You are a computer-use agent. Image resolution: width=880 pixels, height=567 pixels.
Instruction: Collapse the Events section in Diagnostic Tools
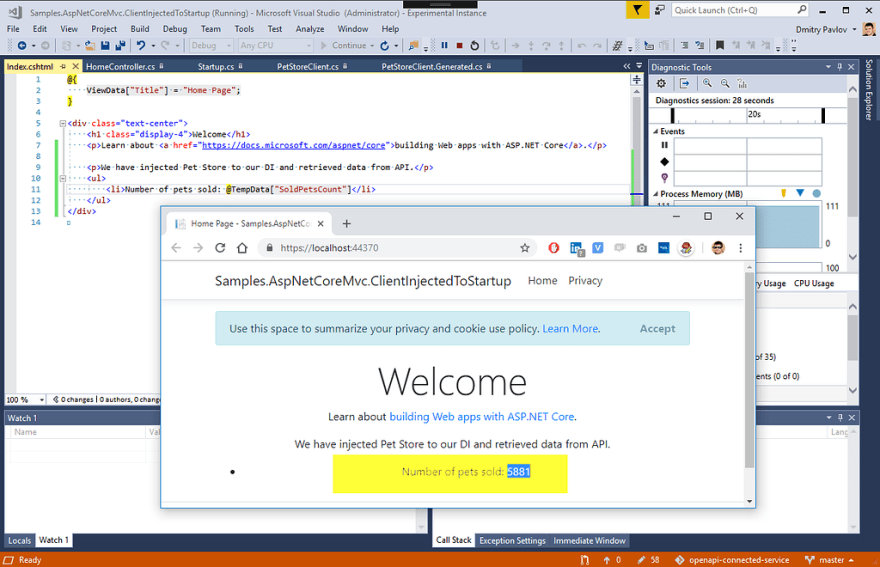coord(656,131)
